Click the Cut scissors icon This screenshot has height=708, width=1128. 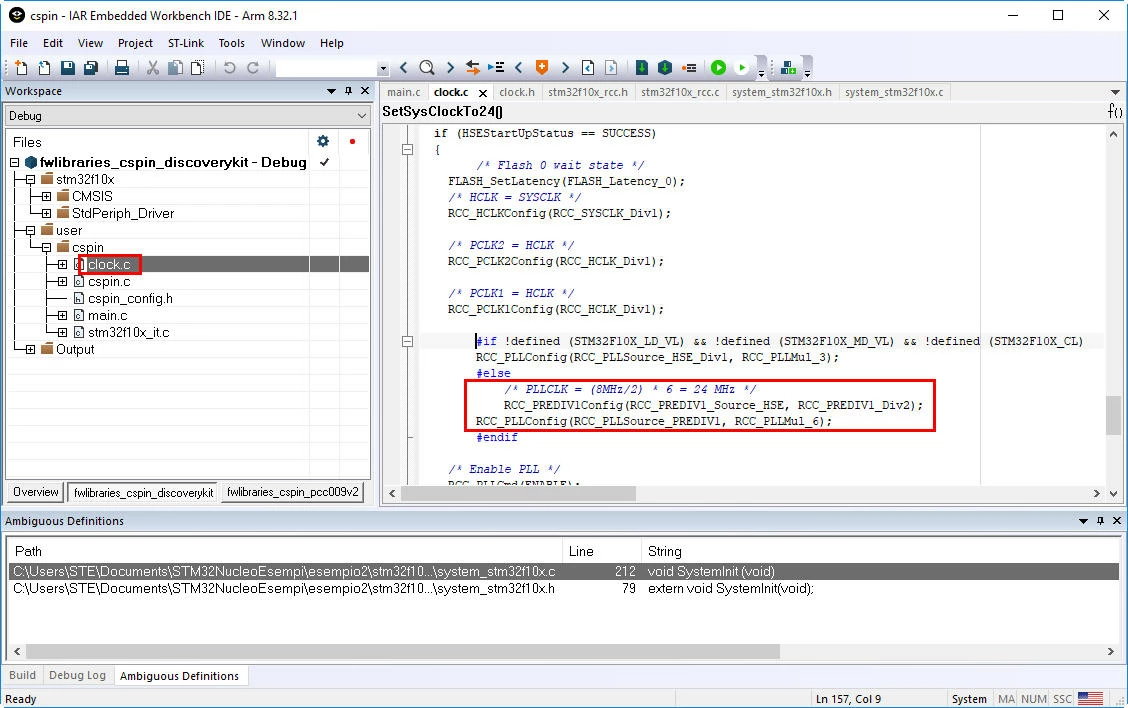(x=153, y=68)
